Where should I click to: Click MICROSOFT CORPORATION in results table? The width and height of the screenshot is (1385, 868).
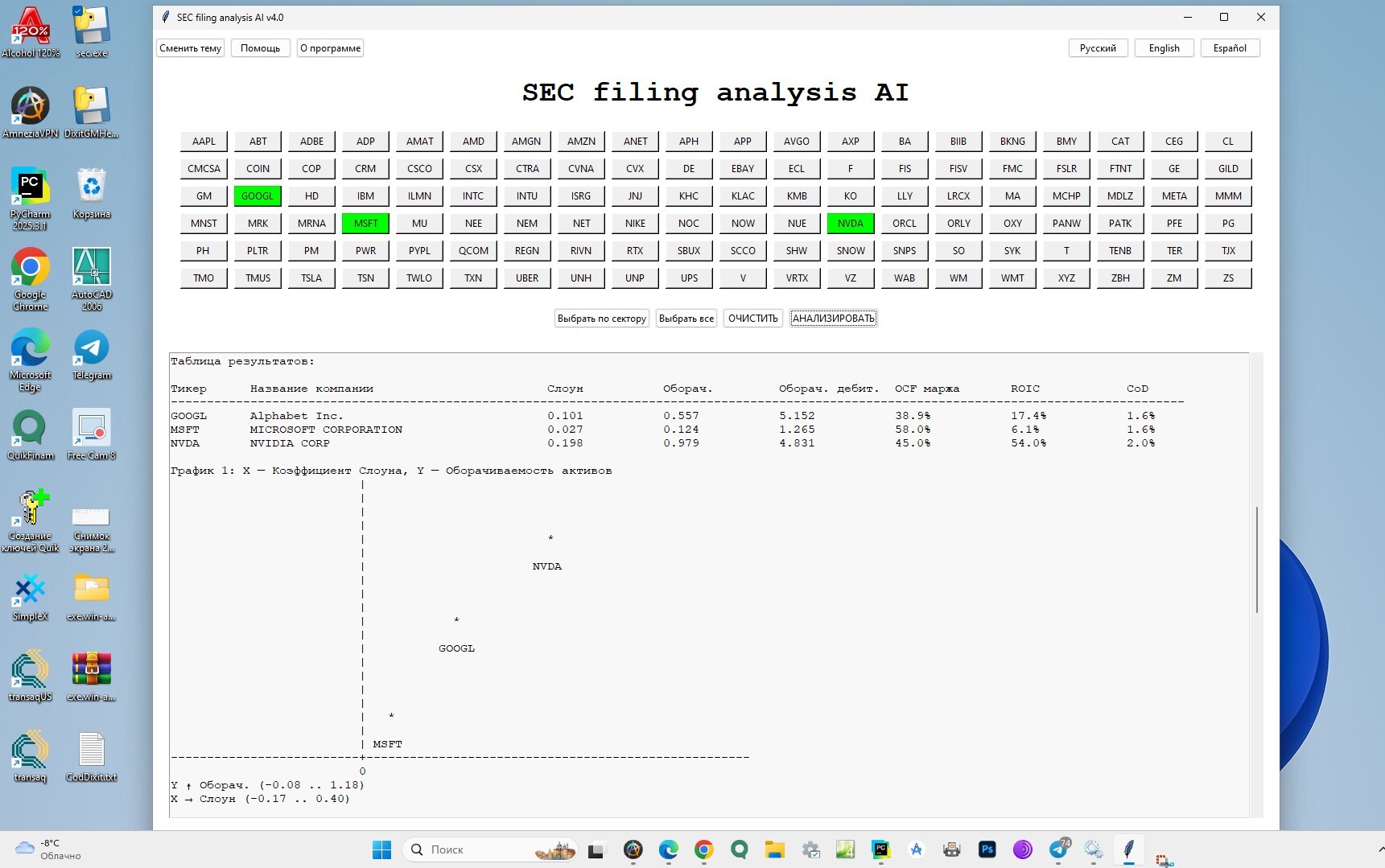[x=326, y=430]
